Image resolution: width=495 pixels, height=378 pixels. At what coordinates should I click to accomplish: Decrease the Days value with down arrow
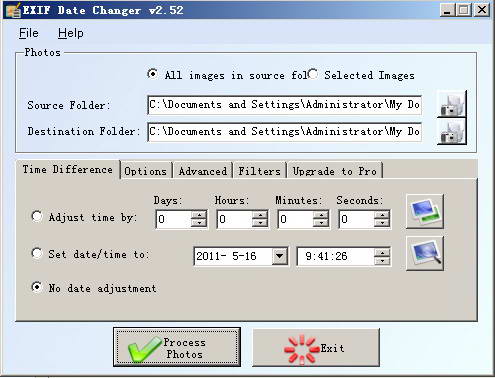(199, 223)
